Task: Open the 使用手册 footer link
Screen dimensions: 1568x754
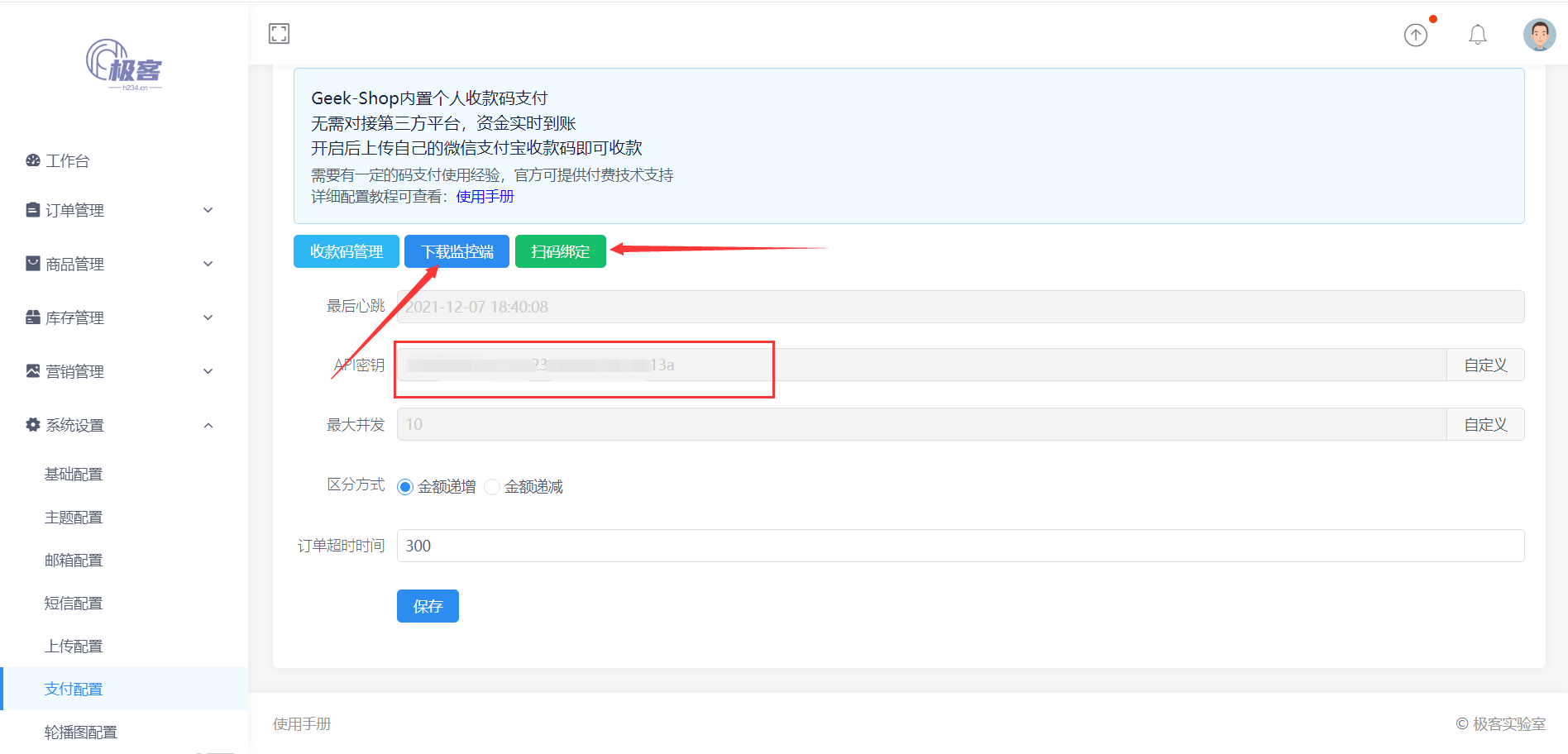Action: point(302,724)
